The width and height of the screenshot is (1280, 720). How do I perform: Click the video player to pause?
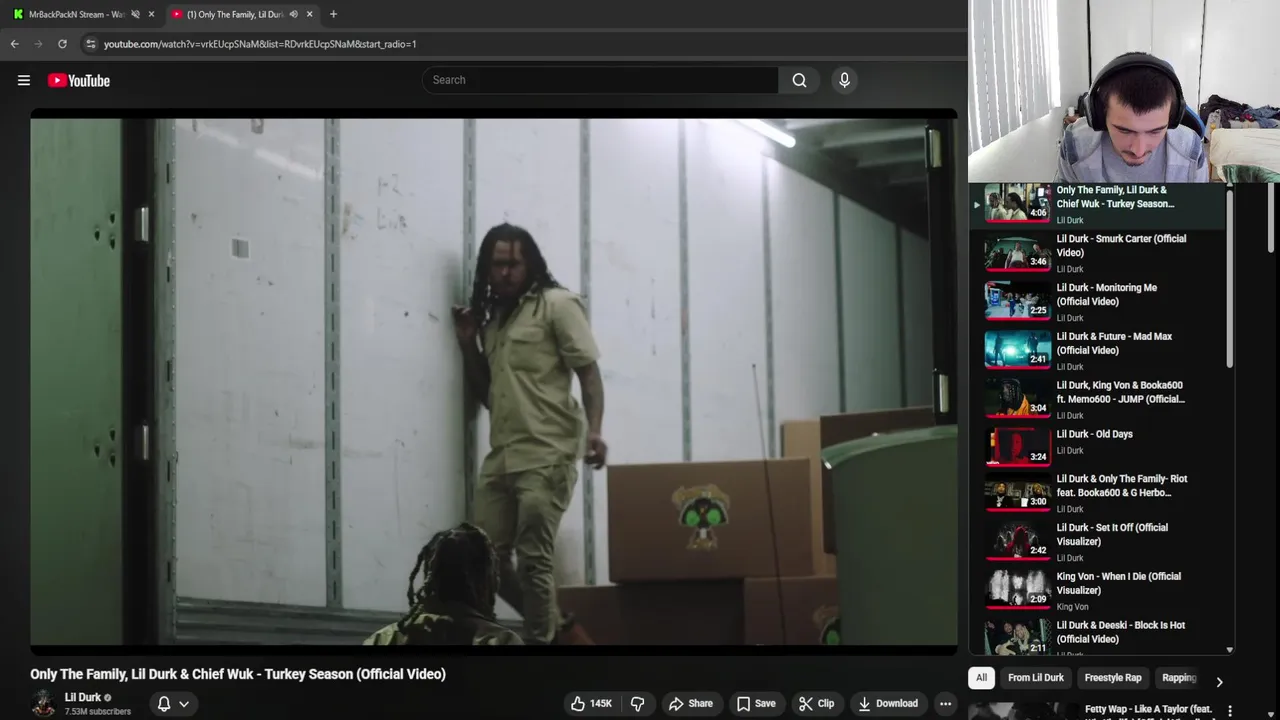pos(494,381)
